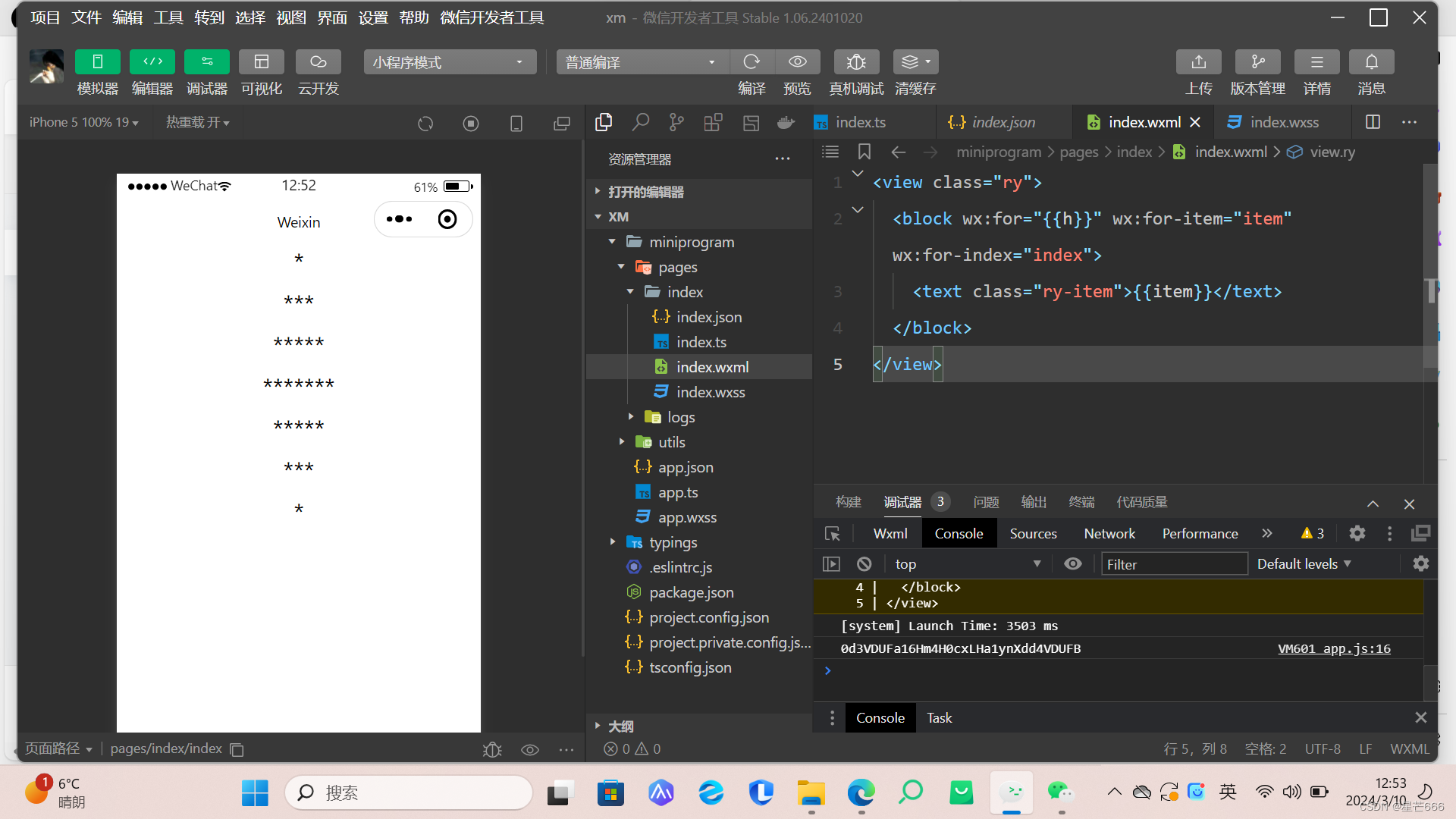Open the 小程序模式 mode dropdown
The image size is (1456, 819).
(x=450, y=62)
